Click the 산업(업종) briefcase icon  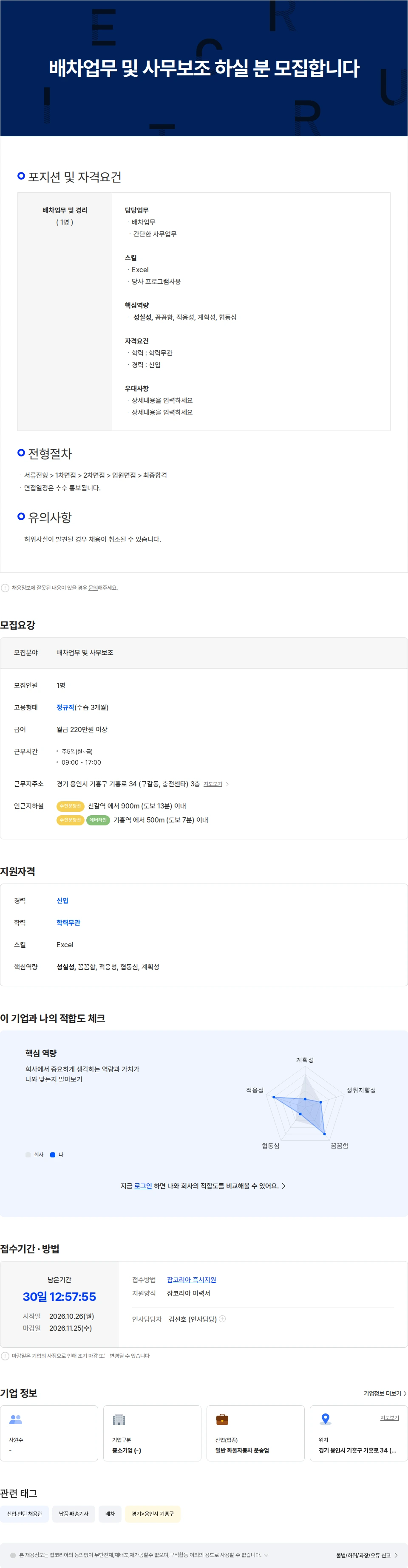click(x=222, y=1419)
